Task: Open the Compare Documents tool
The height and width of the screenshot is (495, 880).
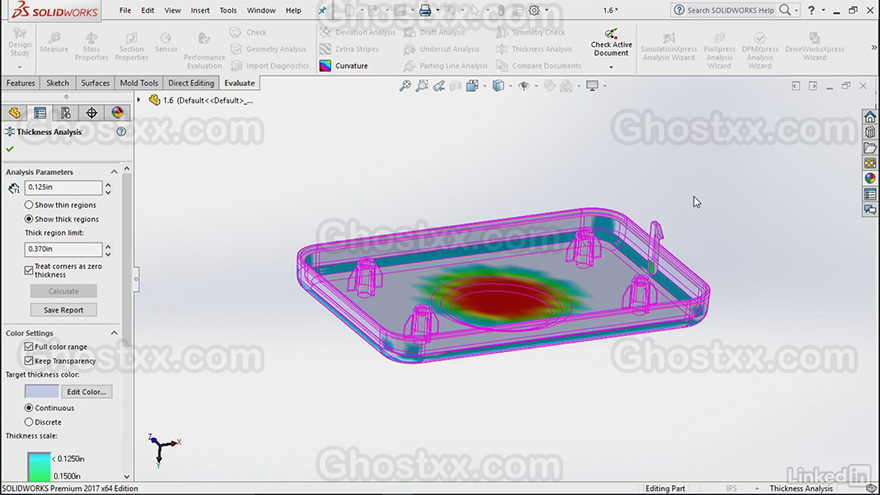Action: click(x=538, y=66)
